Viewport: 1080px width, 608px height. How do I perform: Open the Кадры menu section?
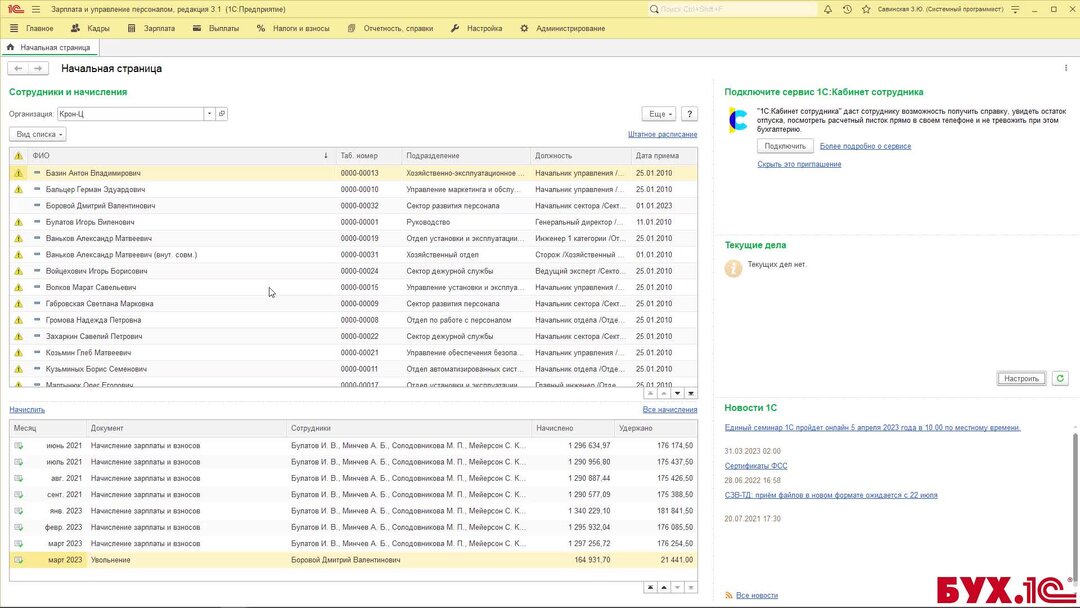[90, 28]
